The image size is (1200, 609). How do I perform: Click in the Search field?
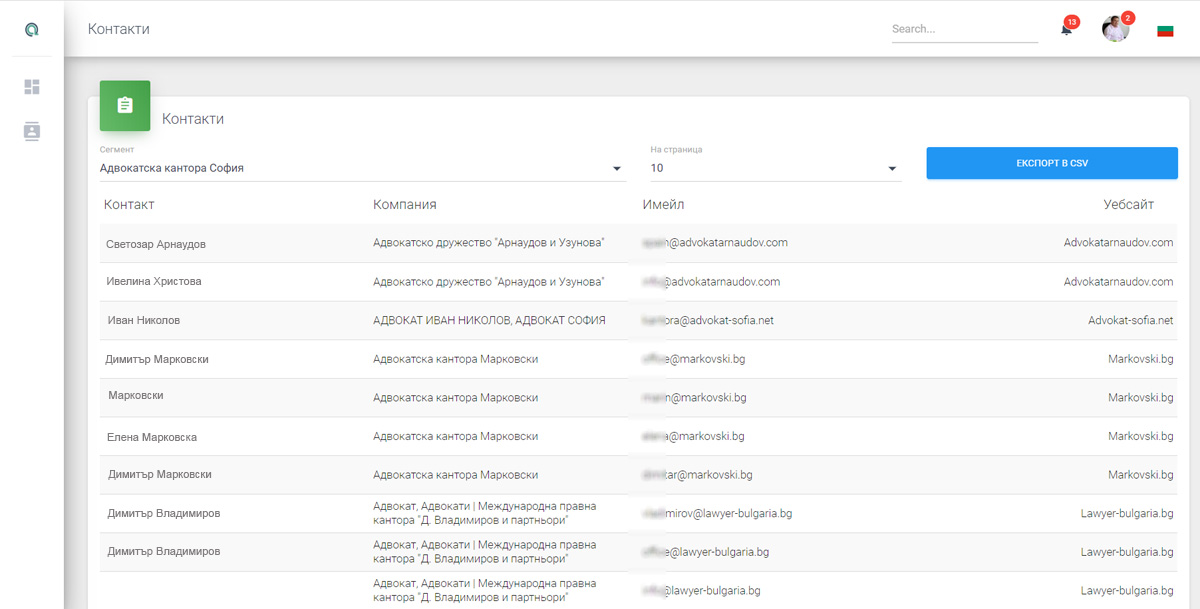pos(964,29)
